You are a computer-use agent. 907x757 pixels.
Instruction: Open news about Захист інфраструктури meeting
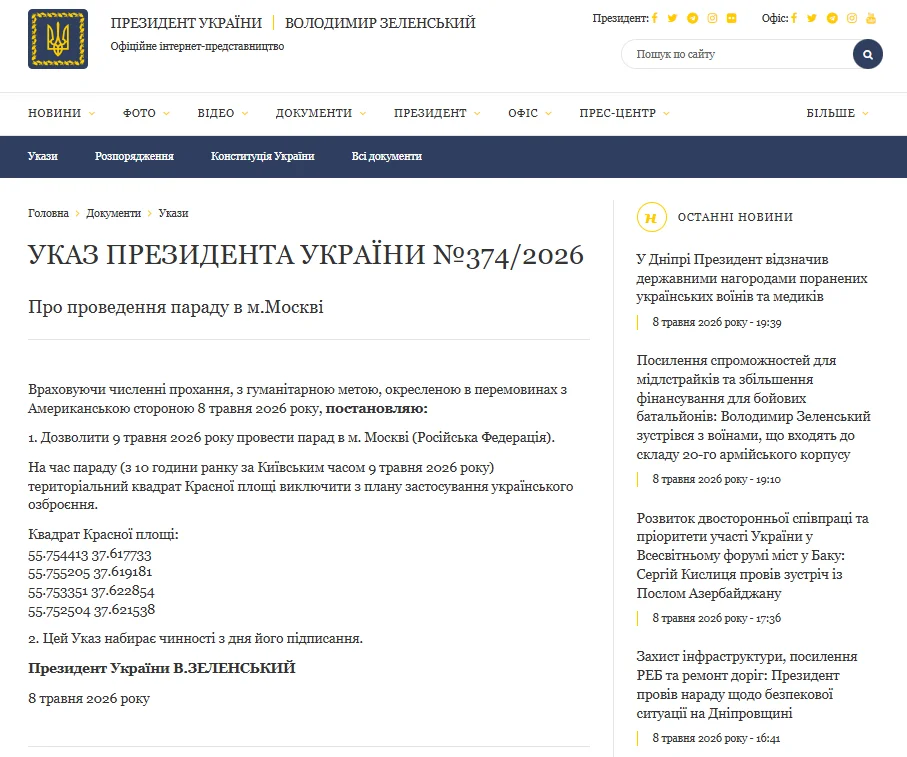(747, 685)
